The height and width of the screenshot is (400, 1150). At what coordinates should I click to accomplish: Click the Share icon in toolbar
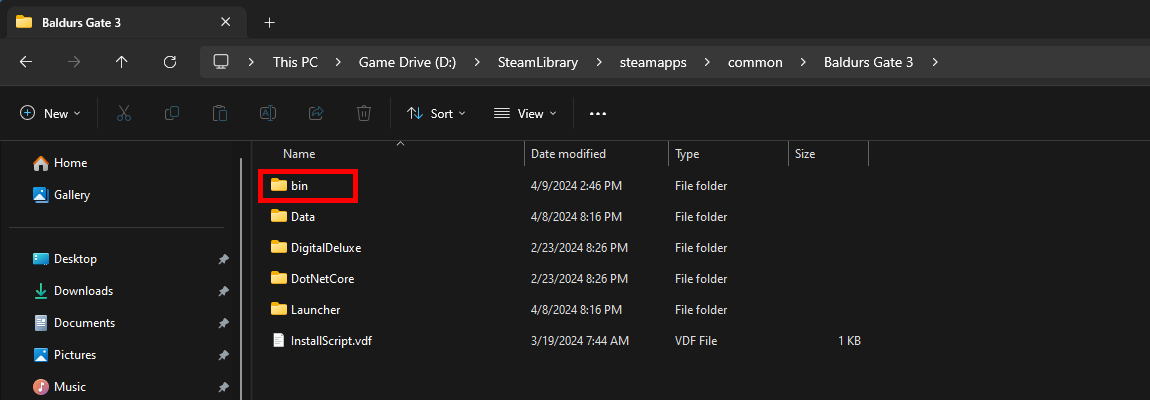[316, 113]
